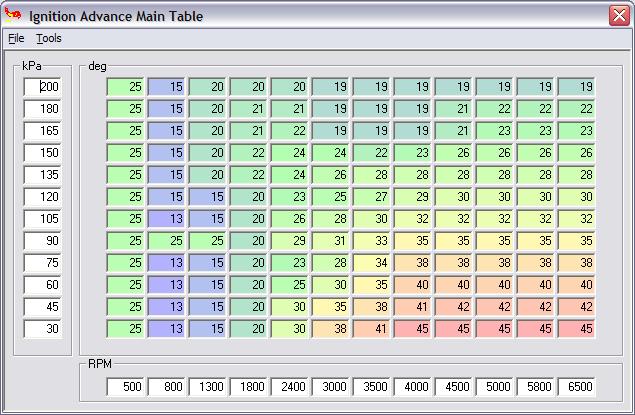The width and height of the screenshot is (635, 415).
Task: Select the advance cell at 120 kPa and 1300 RPM
Action: [x=207, y=197]
